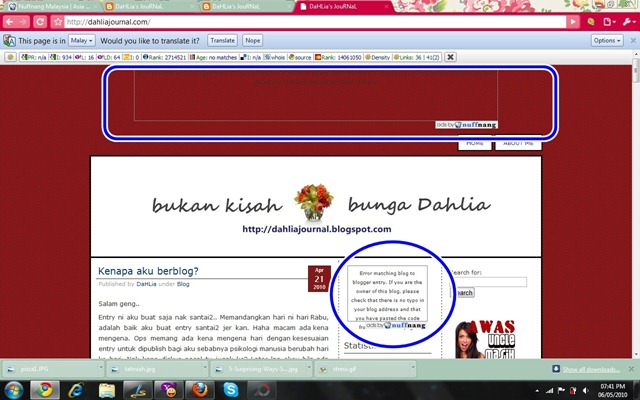Click the I: 934 indexed pages item
Viewport: 640px width, 400px height.
pos(60,57)
